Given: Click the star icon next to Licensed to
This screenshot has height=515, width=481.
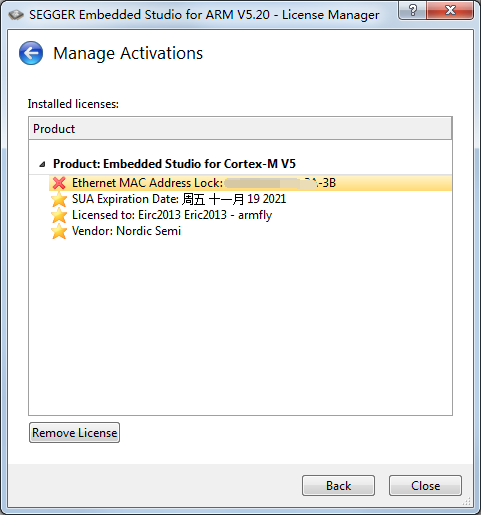Looking at the screenshot, I should 59,215.
